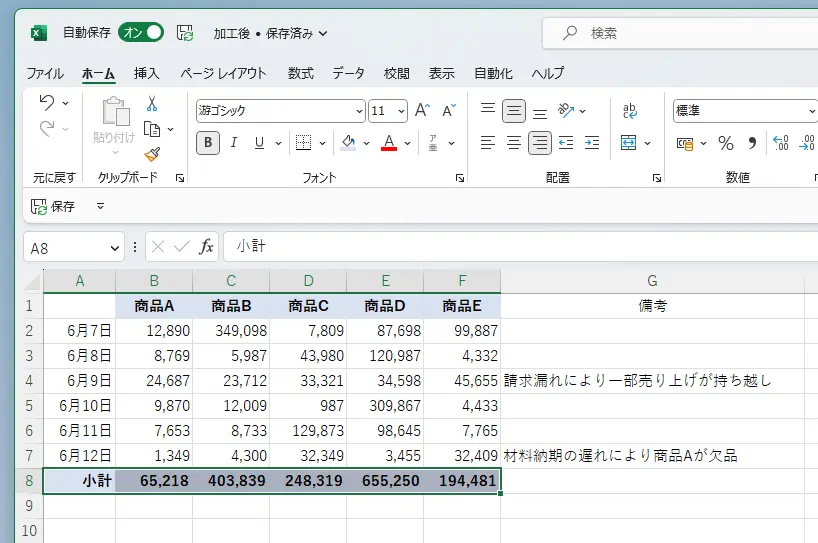Click the 保存 button in quick access bar
The width and height of the screenshot is (818, 543).
point(53,206)
